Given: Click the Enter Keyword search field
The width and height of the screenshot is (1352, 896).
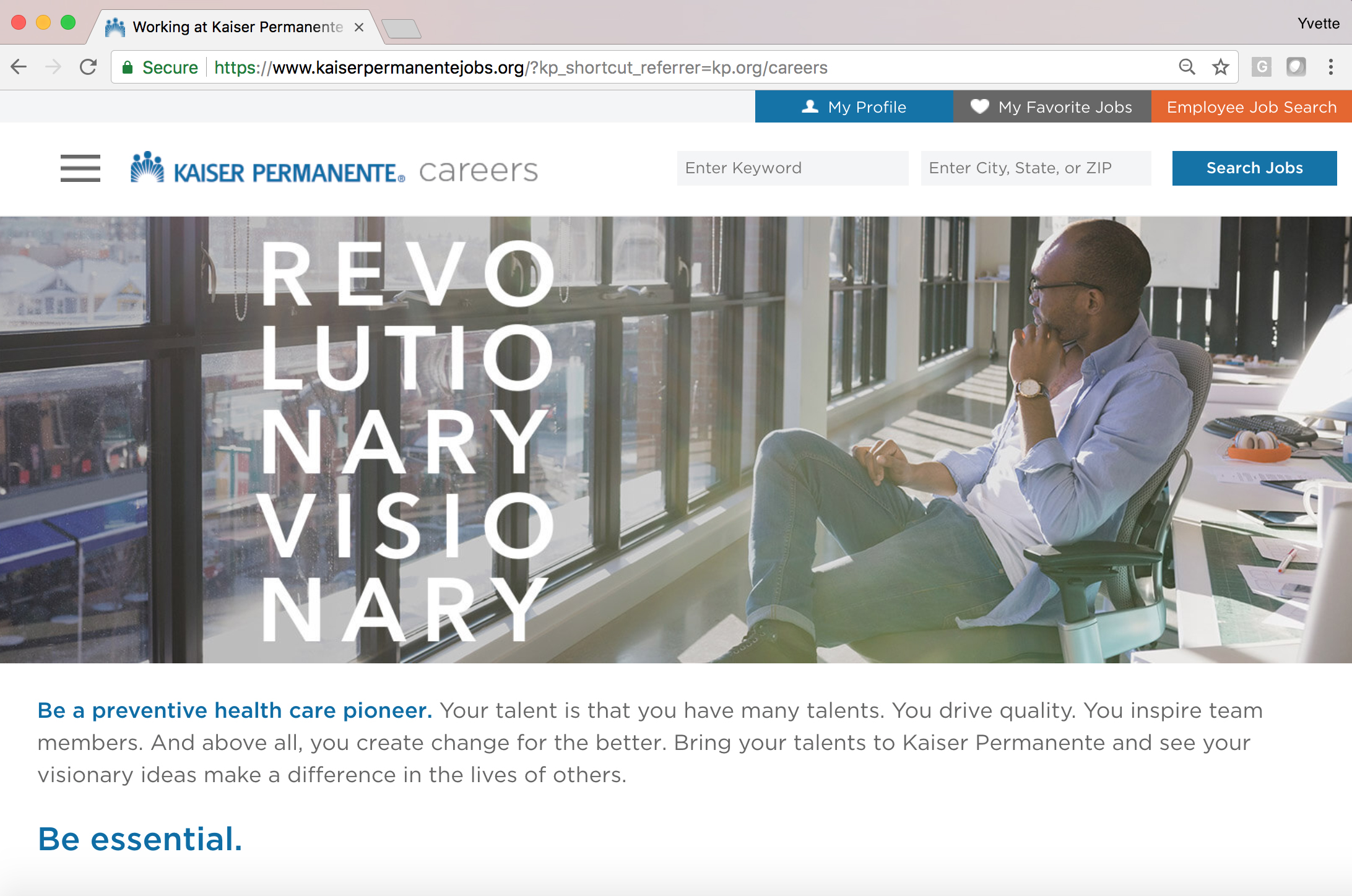Looking at the screenshot, I should [793, 168].
